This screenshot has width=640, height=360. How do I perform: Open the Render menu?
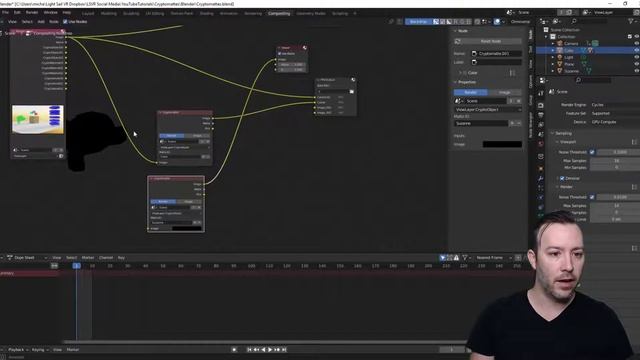pos(32,13)
